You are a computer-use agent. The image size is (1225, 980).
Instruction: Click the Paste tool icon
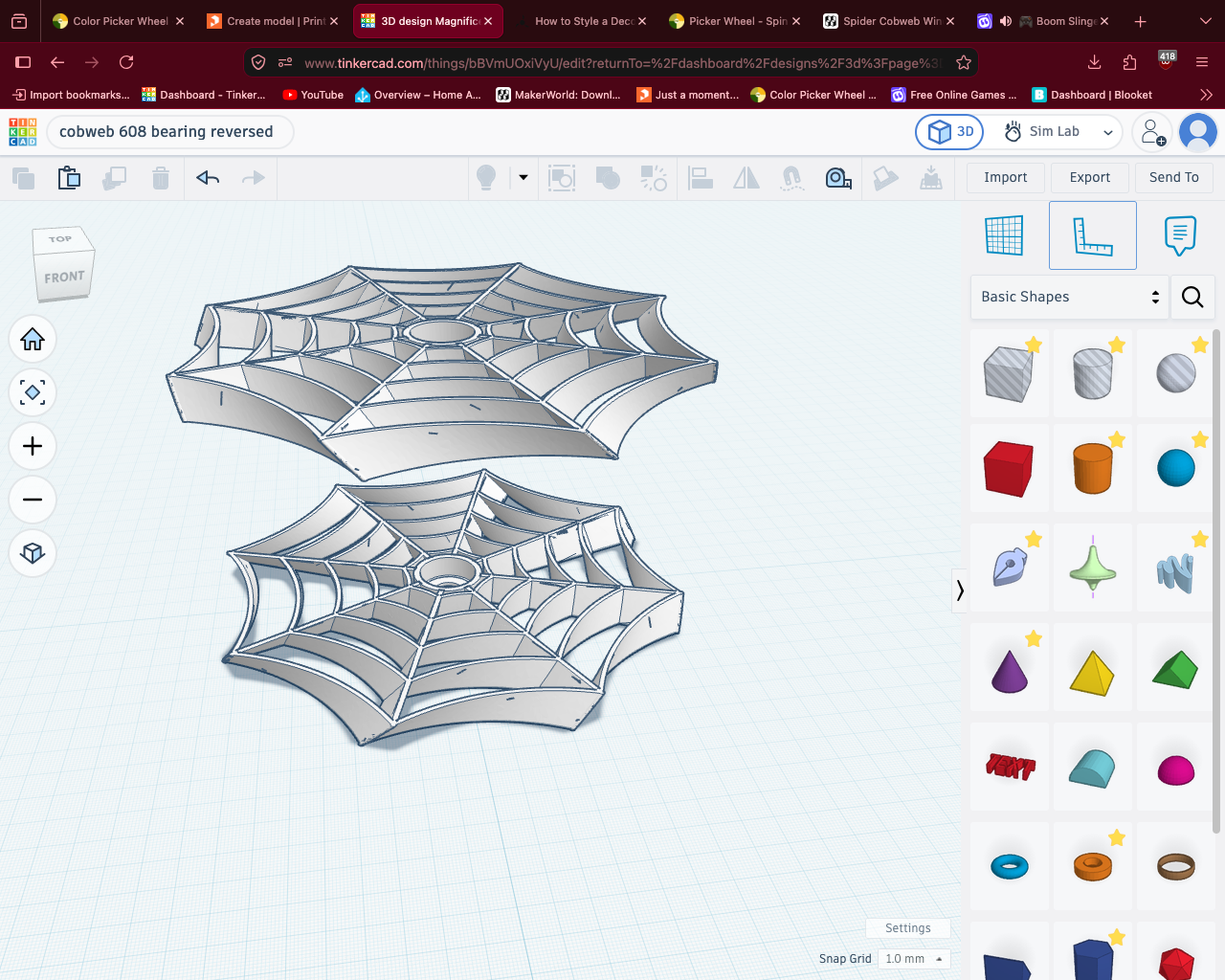(69, 178)
